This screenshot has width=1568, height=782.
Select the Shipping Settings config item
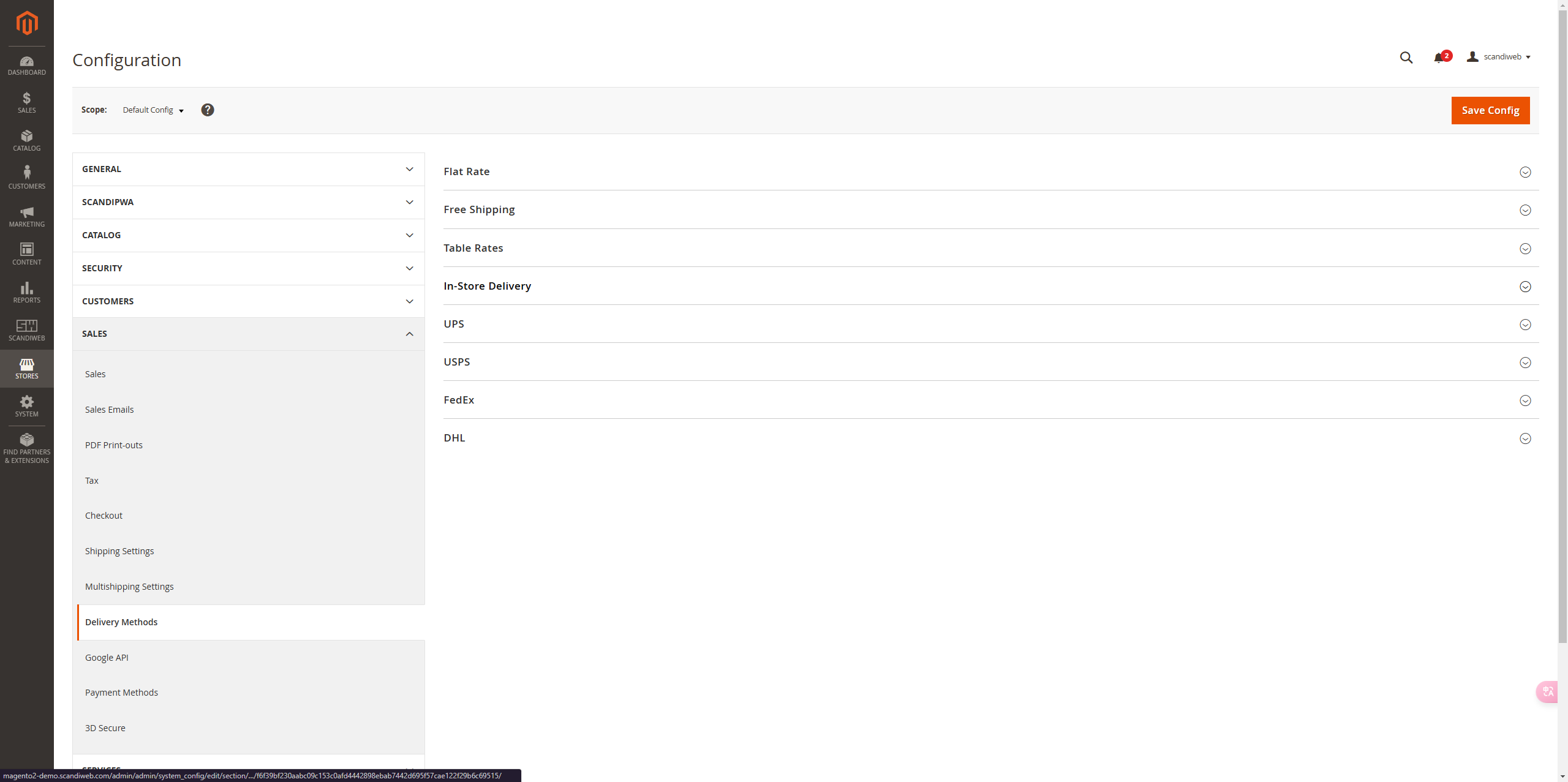coord(251,551)
